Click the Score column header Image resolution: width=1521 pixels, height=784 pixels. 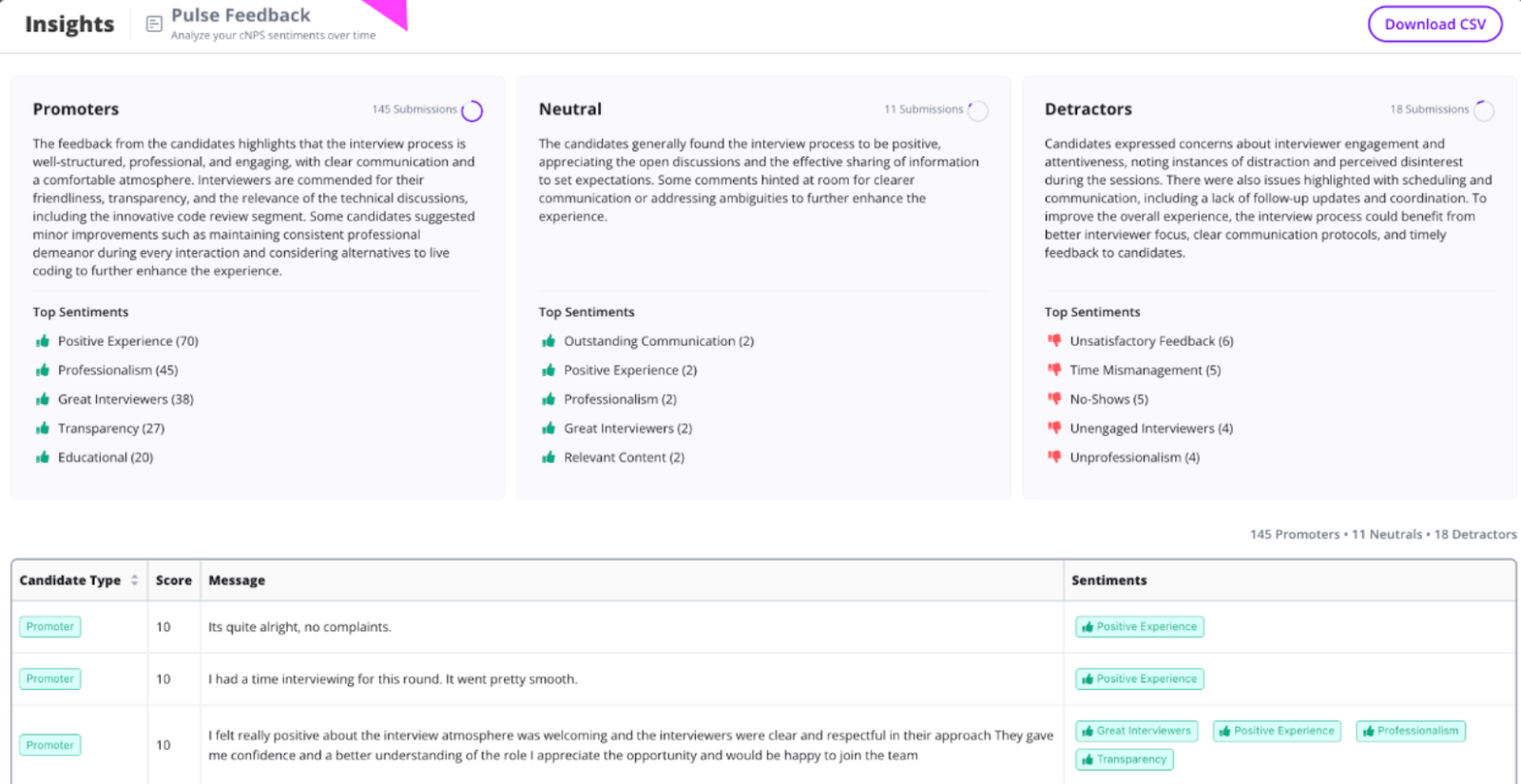click(x=174, y=580)
